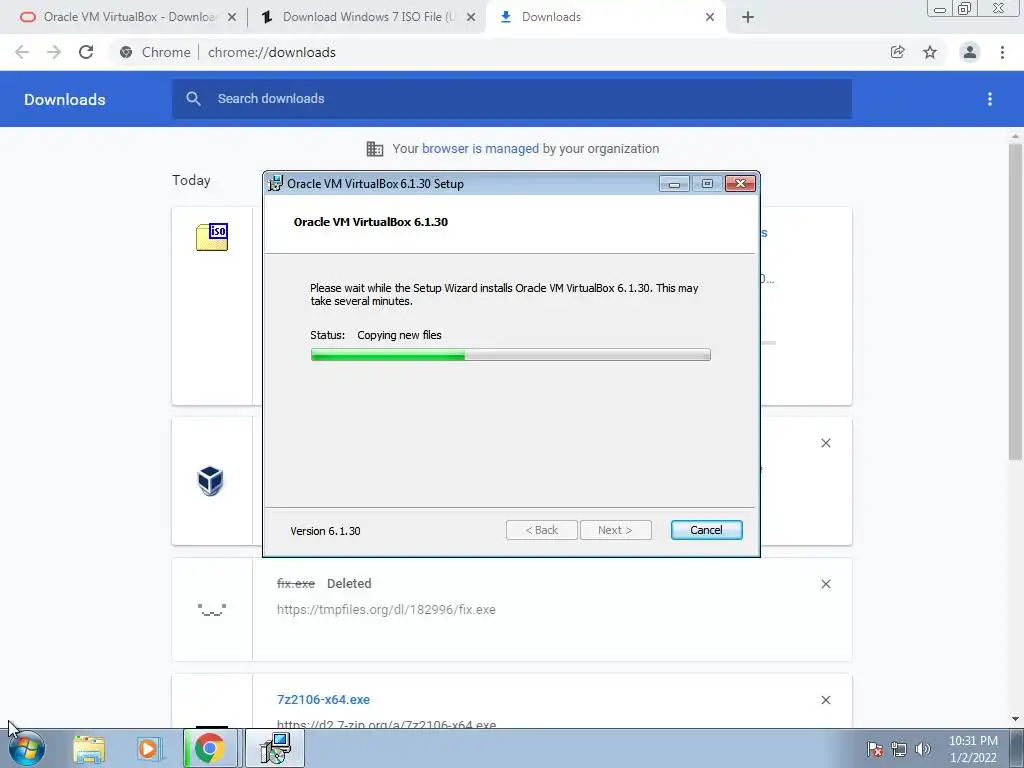
Task: Click the installation progress bar
Action: 510,355
